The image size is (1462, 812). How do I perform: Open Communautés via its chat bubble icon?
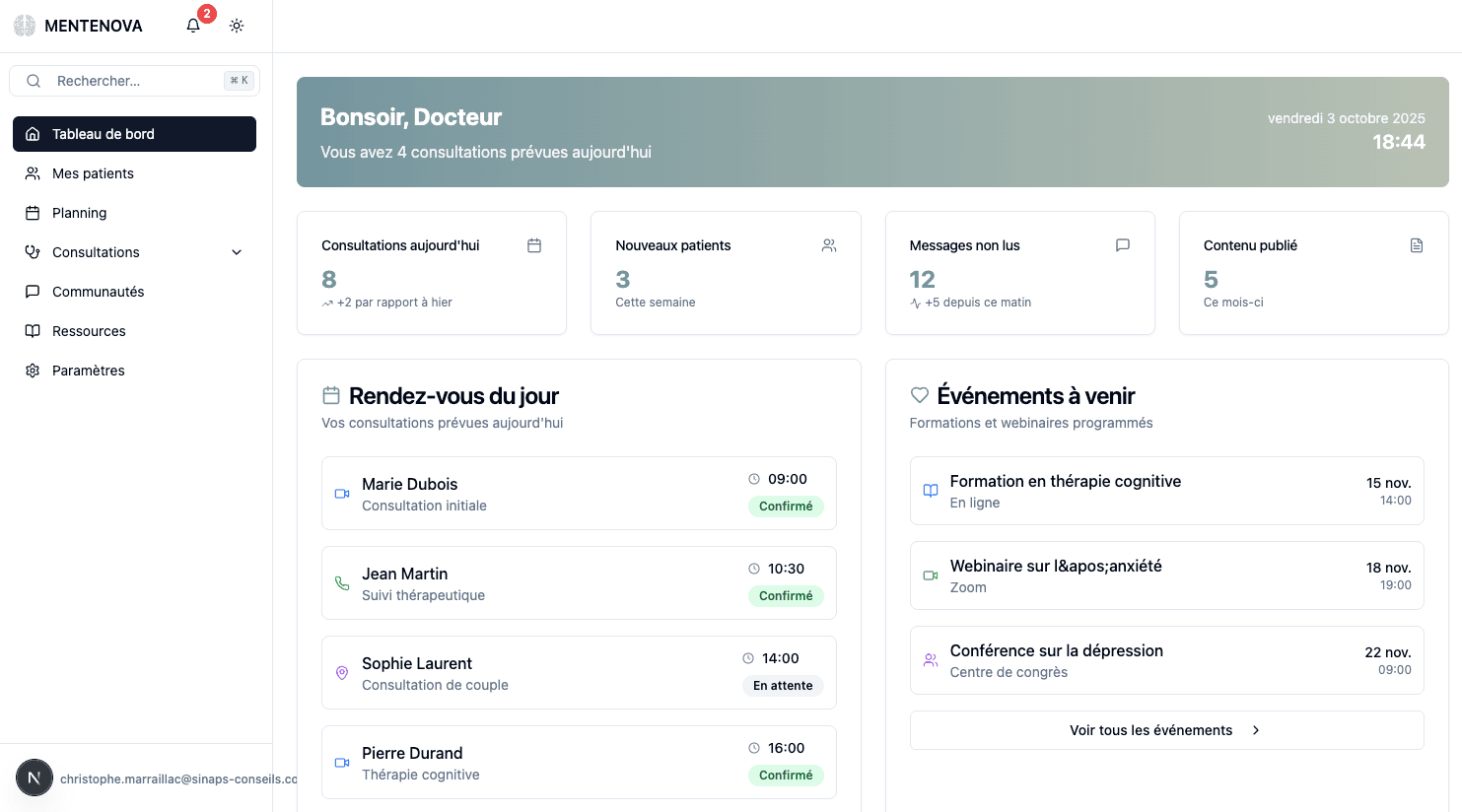coord(33,292)
